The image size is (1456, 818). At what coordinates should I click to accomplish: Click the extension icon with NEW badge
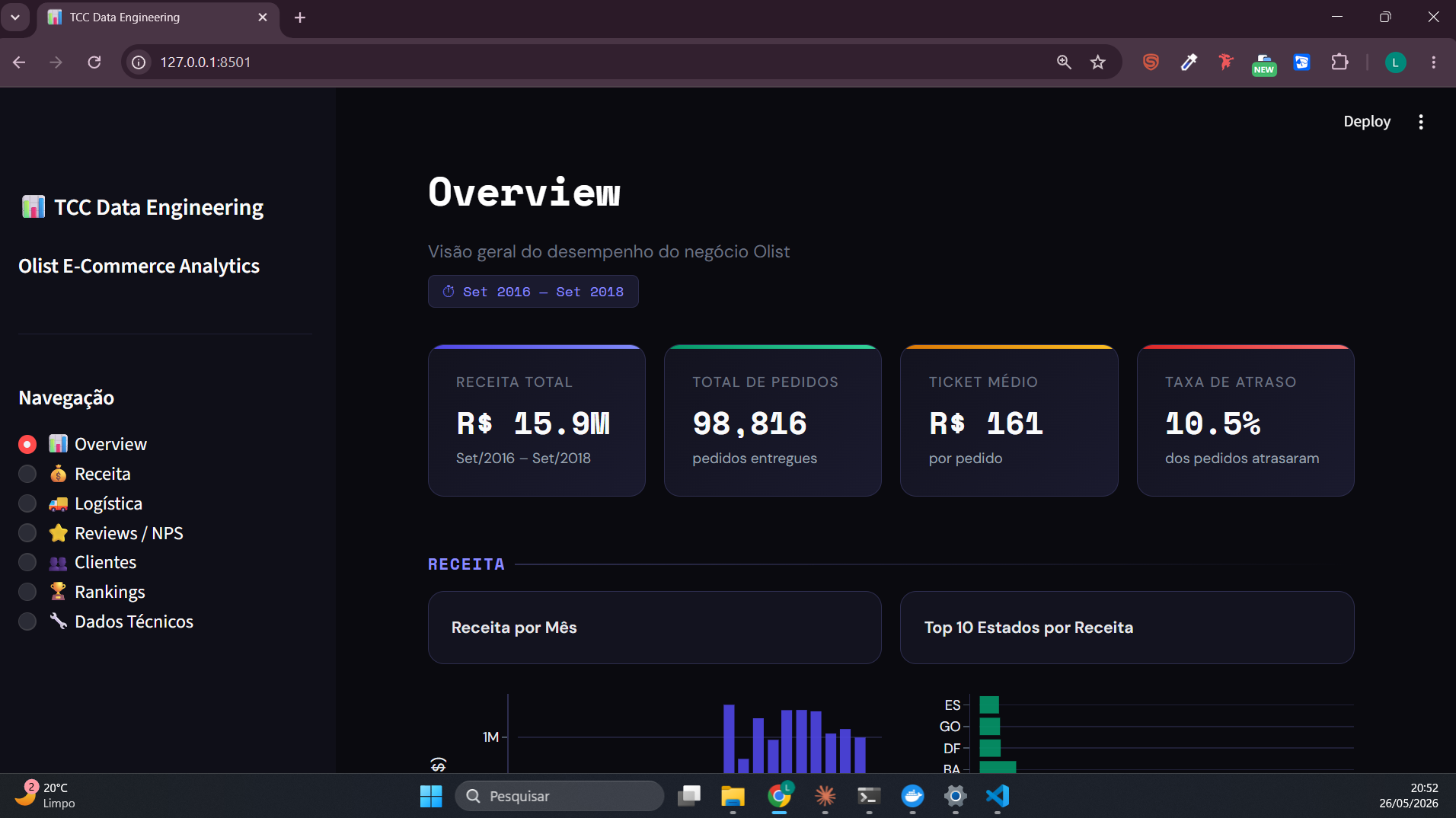coord(1264,64)
